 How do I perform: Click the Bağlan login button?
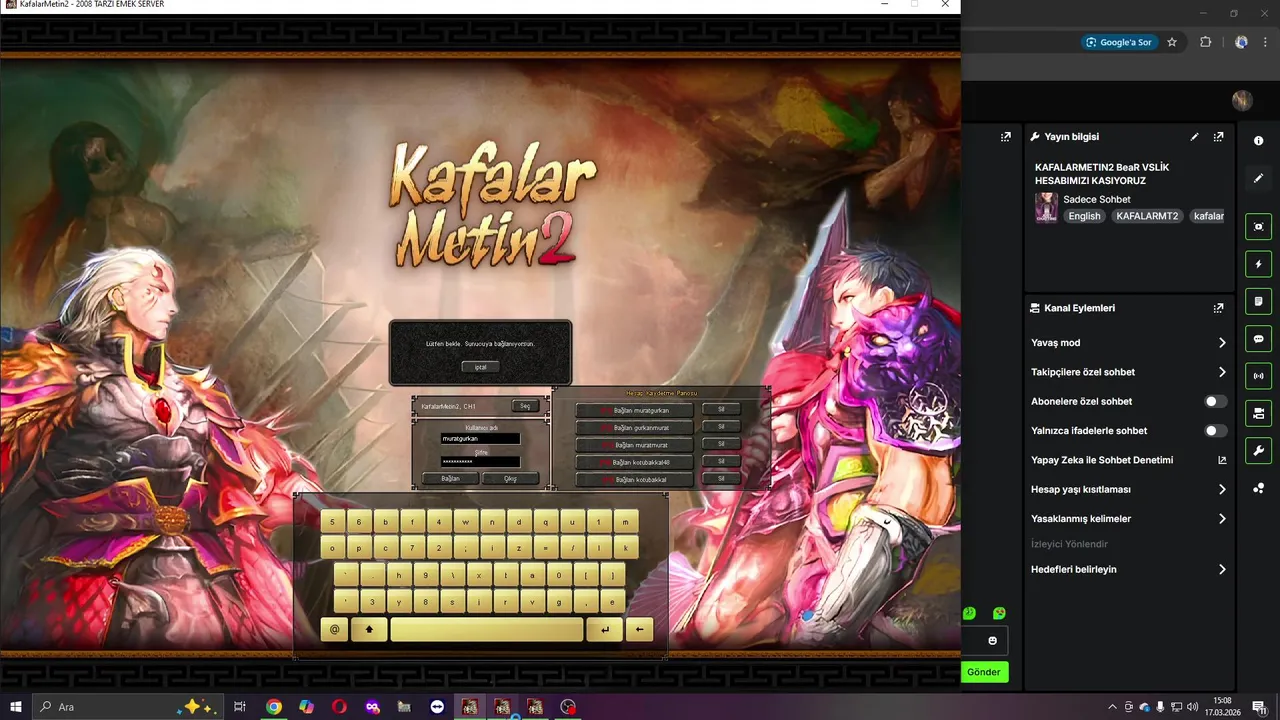pos(450,479)
